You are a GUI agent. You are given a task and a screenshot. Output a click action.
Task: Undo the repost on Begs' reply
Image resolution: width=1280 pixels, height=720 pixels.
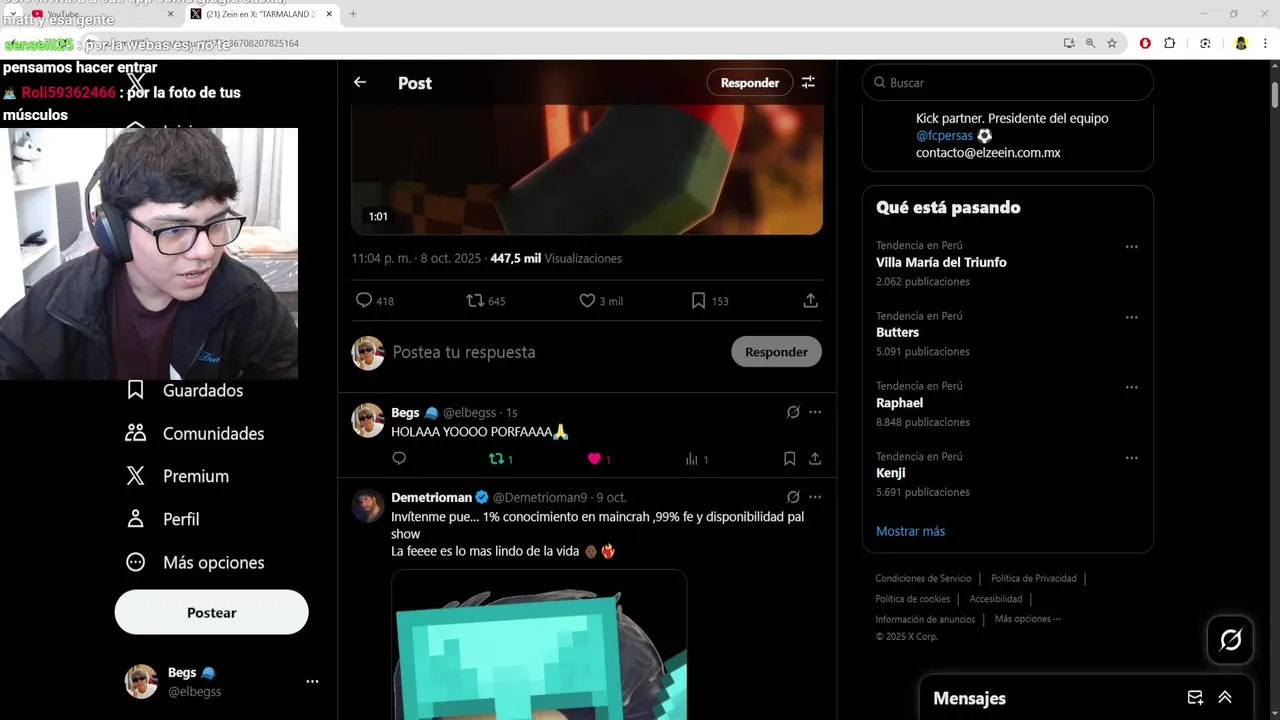point(495,459)
